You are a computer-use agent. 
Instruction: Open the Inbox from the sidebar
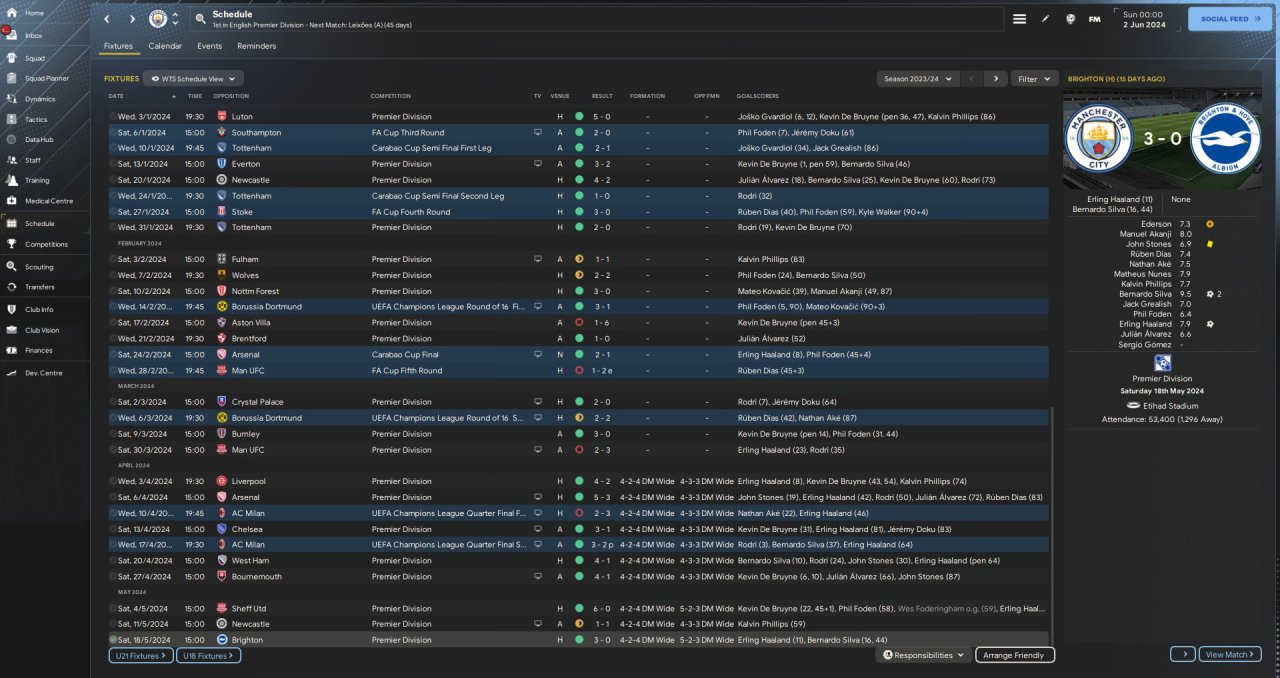tap(34, 36)
